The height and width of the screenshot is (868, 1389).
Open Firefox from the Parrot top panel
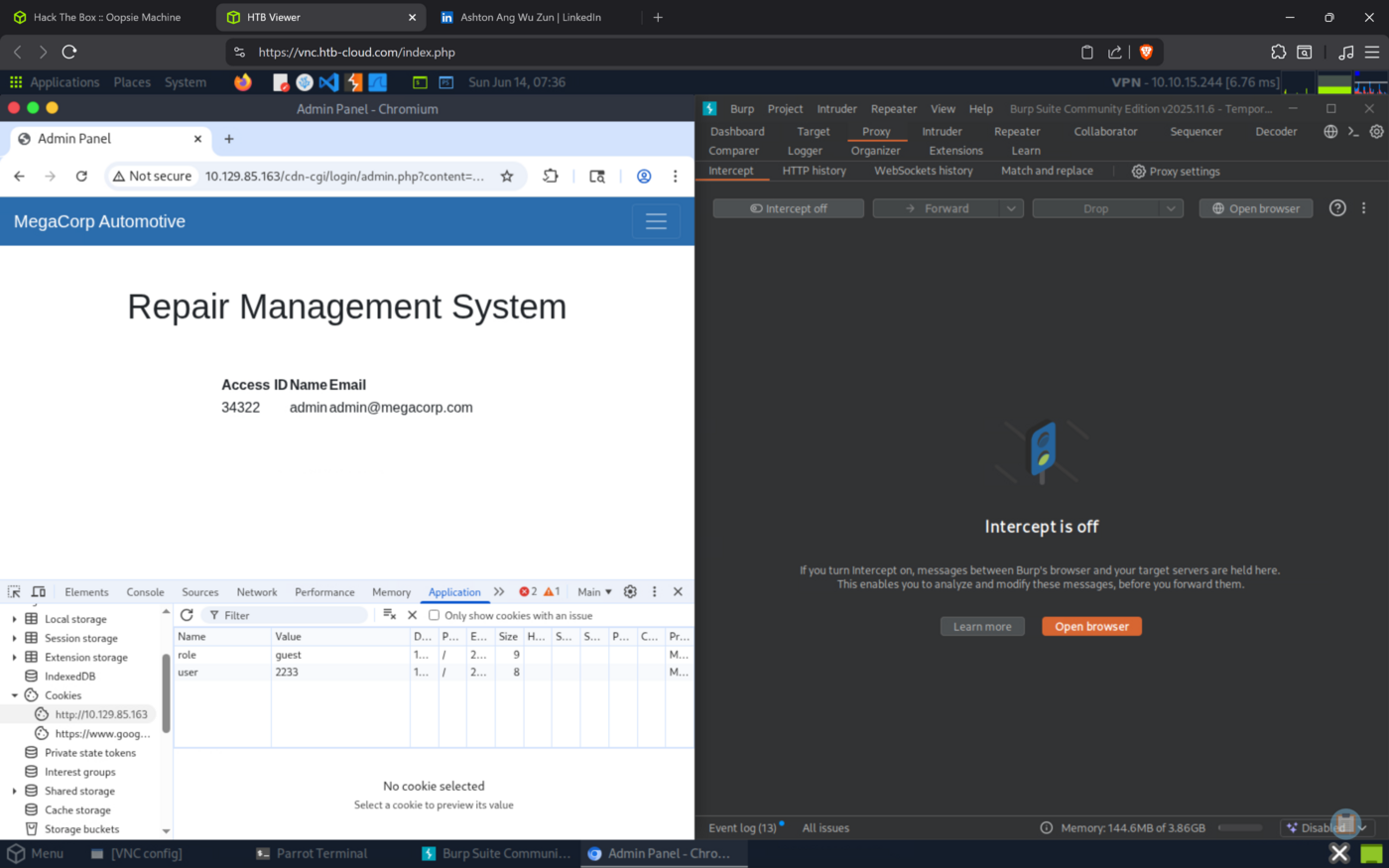[243, 82]
